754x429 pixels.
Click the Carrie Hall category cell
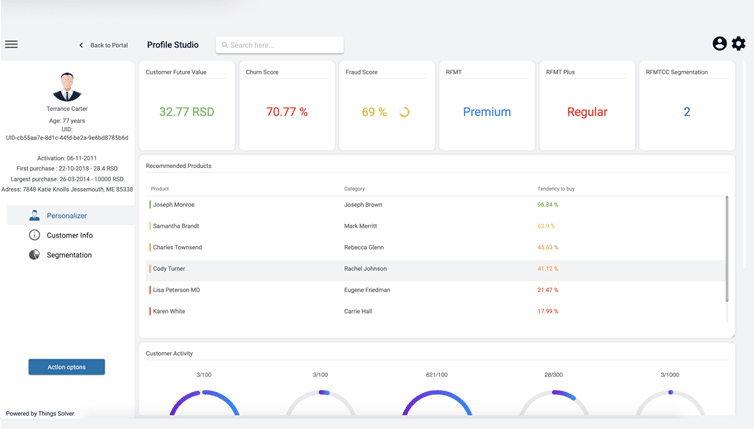[x=358, y=311]
